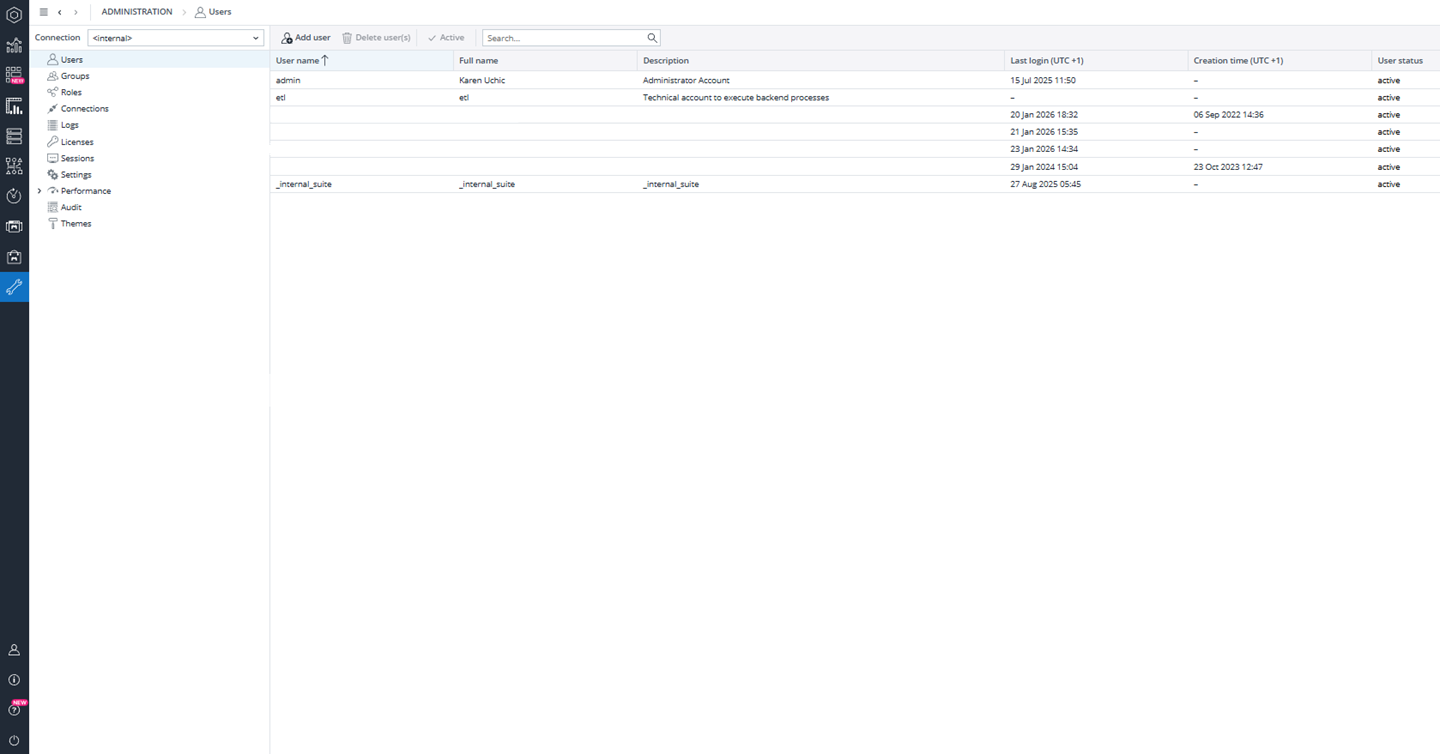Click the Add user button
The width and height of the screenshot is (1440, 754).
(x=305, y=38)
